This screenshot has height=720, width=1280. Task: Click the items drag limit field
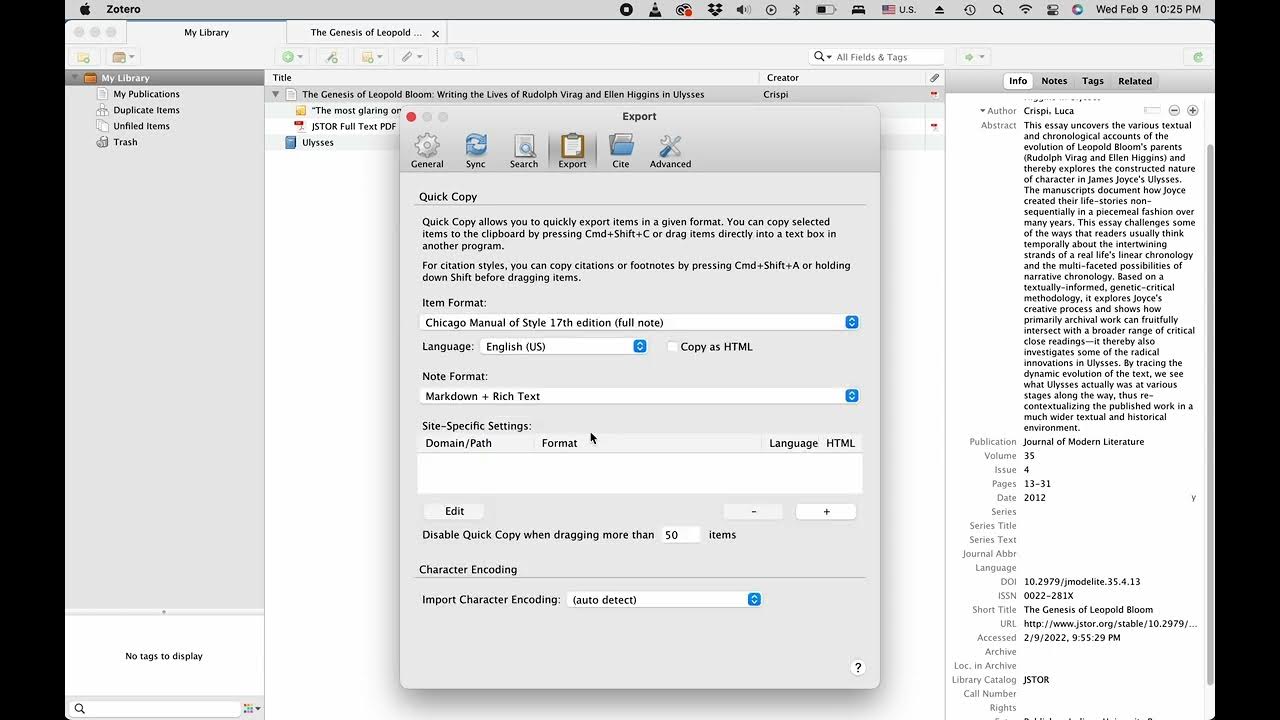(x=681, y=535)
